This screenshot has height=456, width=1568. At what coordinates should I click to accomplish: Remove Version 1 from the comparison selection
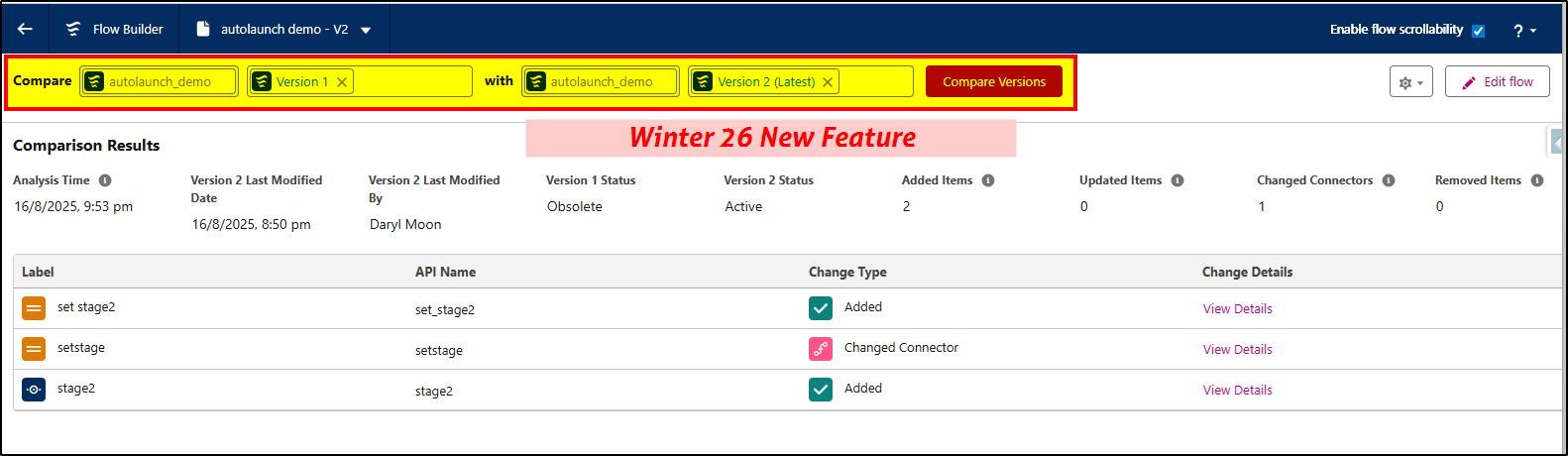click(342, 82)
